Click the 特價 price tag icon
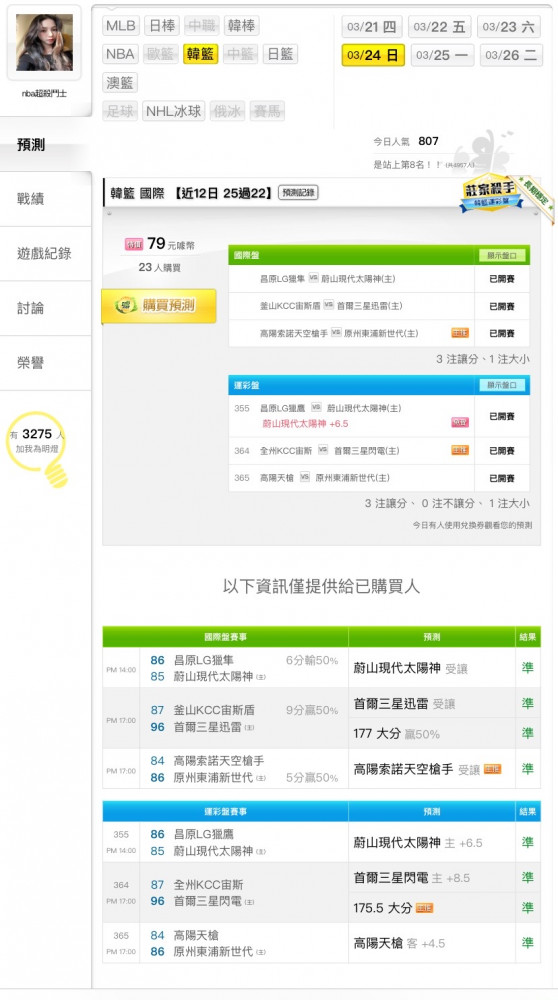 pos(134,244)
